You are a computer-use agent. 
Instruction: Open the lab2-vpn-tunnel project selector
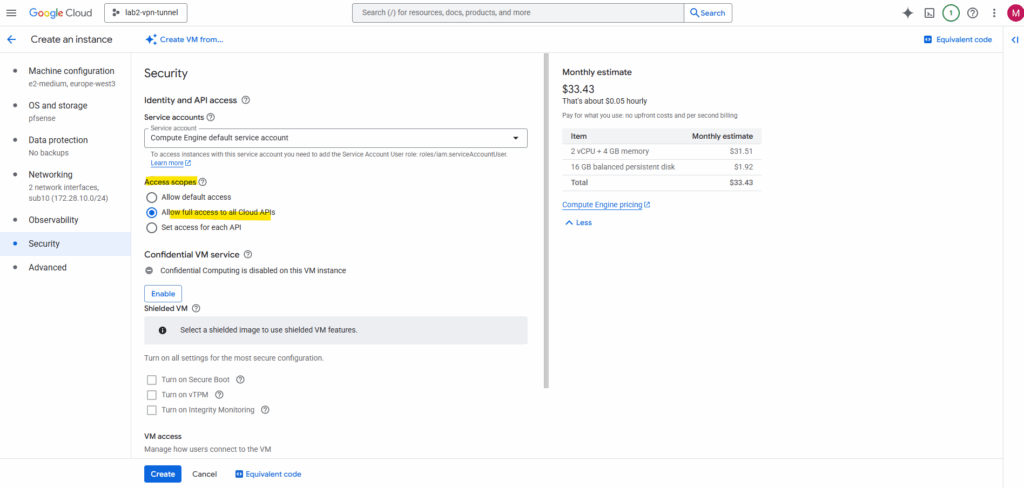[x=146, y=13]
